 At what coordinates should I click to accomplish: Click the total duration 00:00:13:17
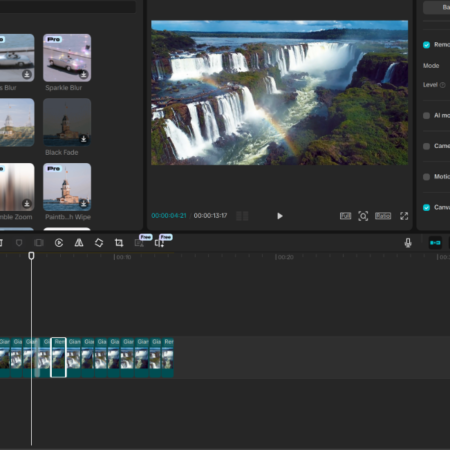(210, 216)
